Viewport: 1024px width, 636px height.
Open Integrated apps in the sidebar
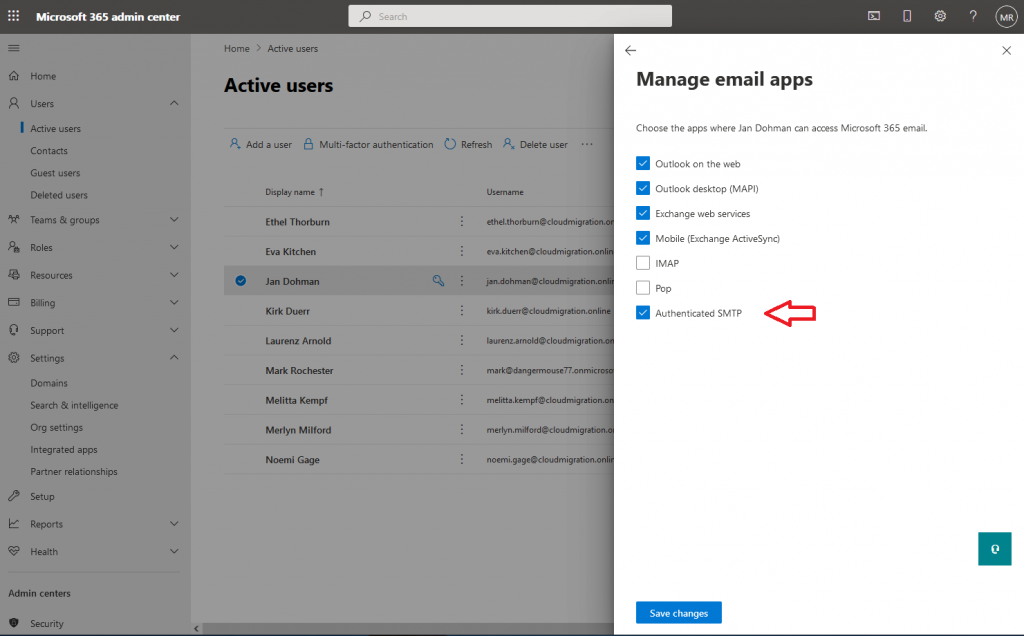point(64,450)
